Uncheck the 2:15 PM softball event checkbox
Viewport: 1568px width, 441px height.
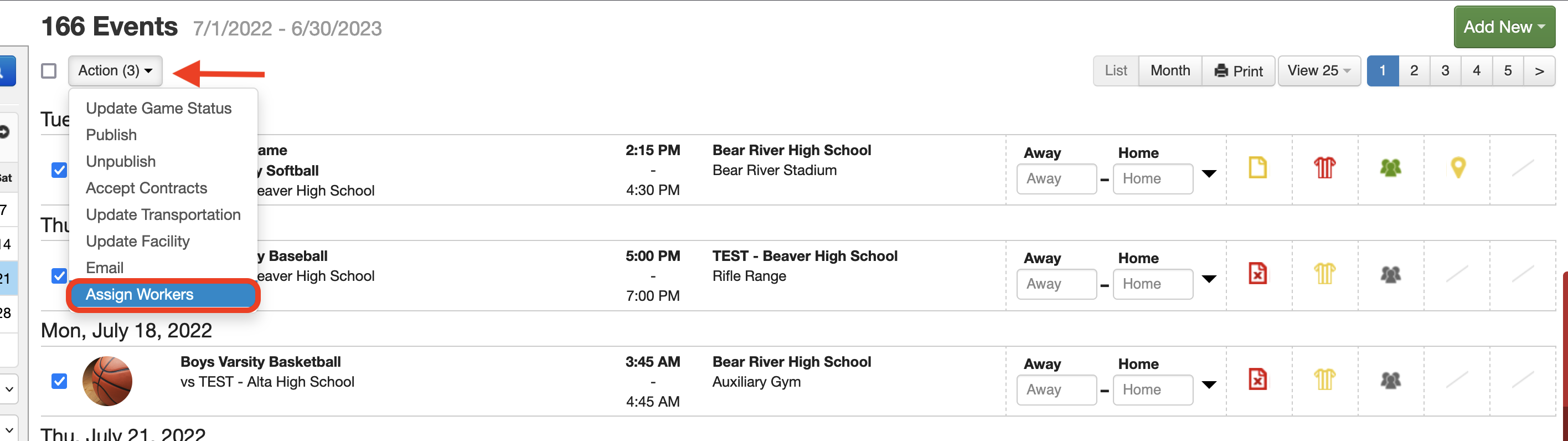coord(59,170)
